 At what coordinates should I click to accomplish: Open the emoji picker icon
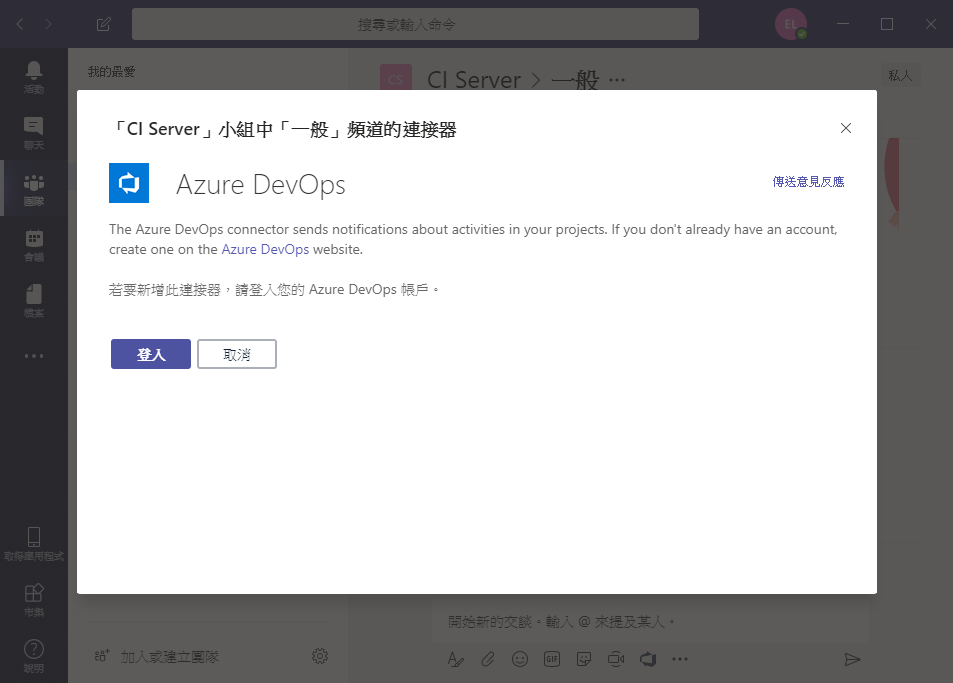pos(520,659)
